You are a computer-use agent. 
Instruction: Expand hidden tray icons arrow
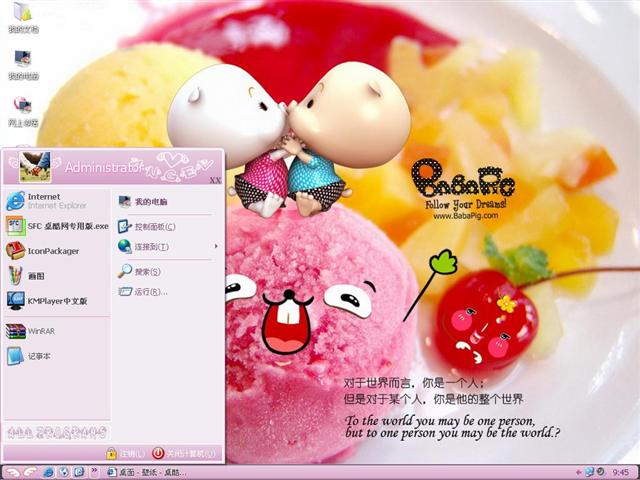pyautogui.click(x=578, y=473)
